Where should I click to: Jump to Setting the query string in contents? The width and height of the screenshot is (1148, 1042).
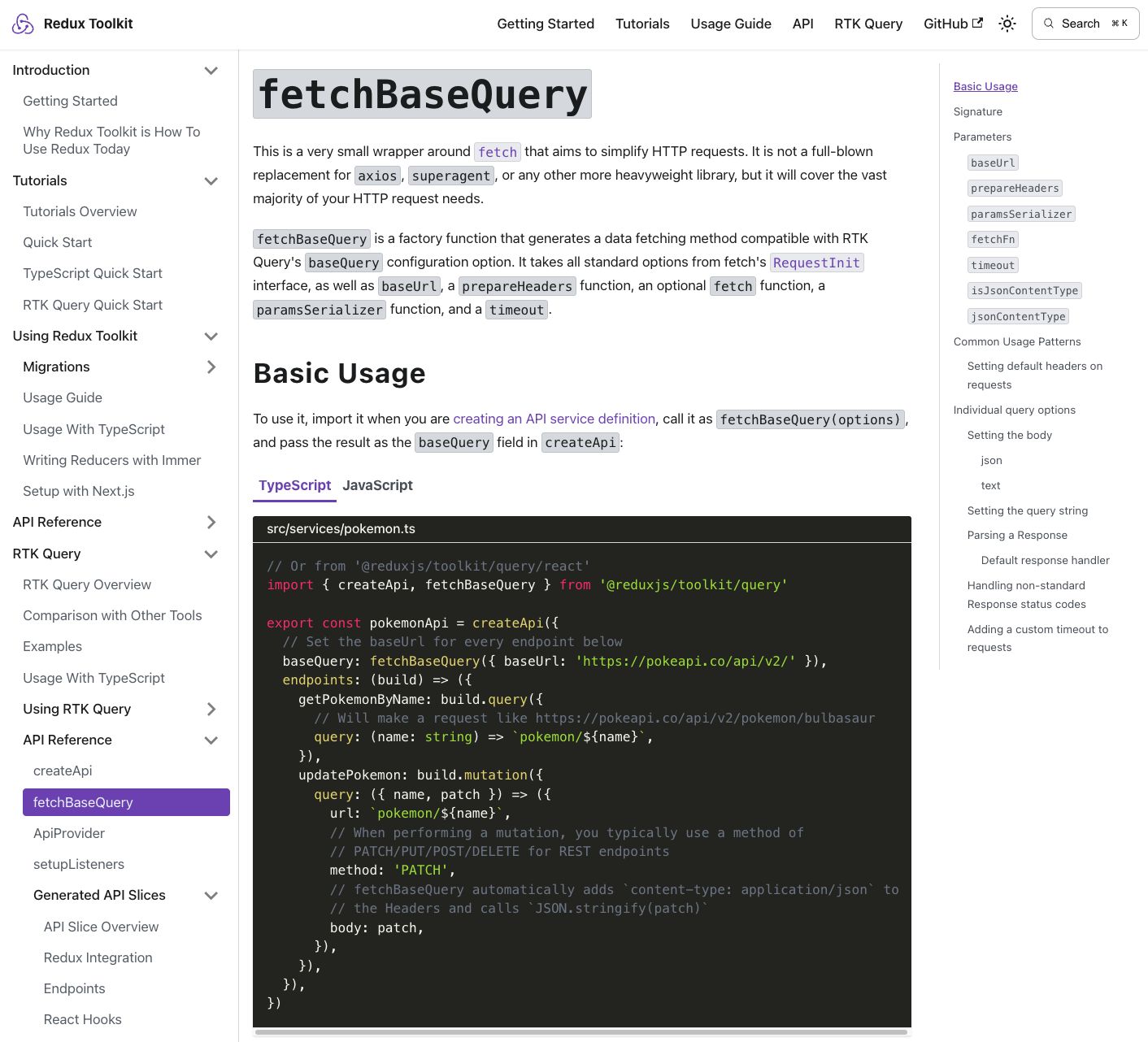click(1028, 510)
